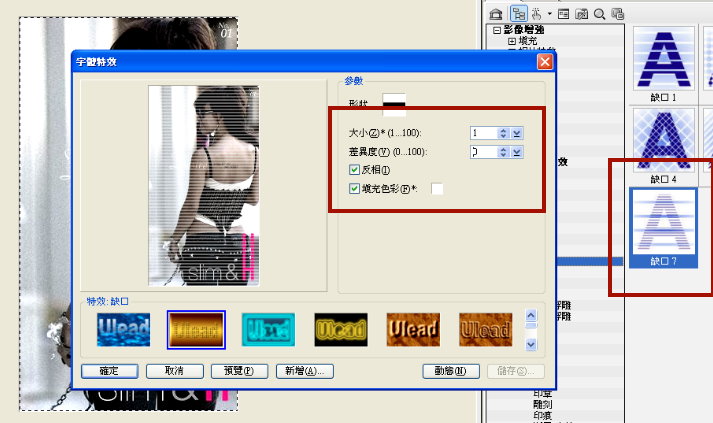
Task: Click the 預覽(P) button
Action: pyautogui.click(x=240, y=371)
